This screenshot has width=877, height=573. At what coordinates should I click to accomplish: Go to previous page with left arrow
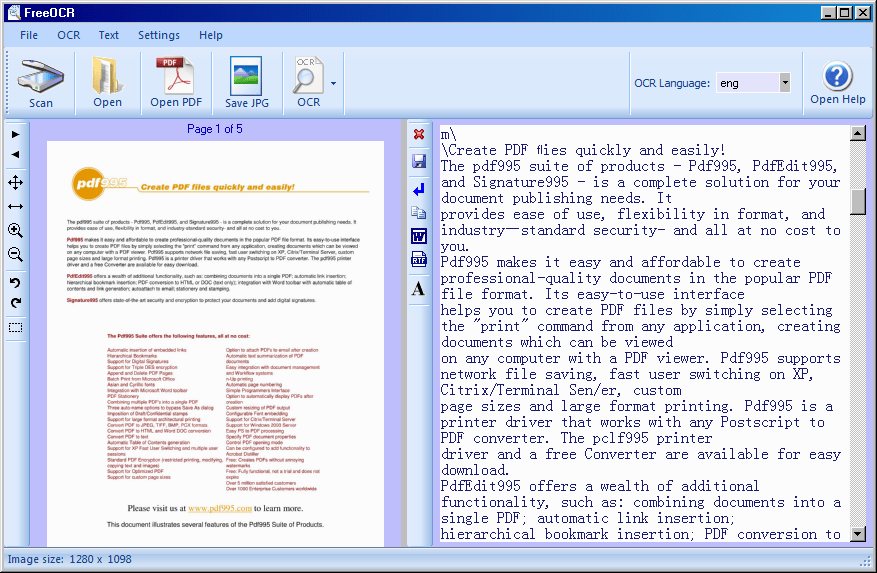[16, 154]
